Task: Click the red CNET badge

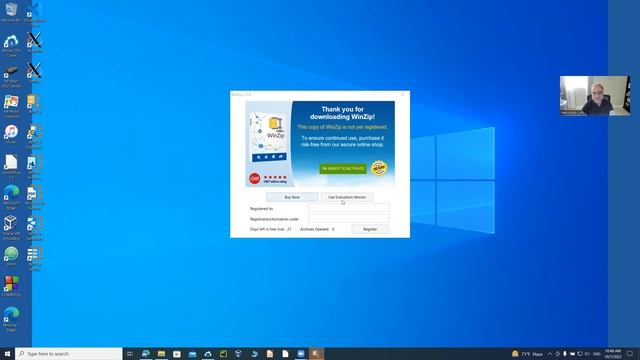Action: (254, 178)
